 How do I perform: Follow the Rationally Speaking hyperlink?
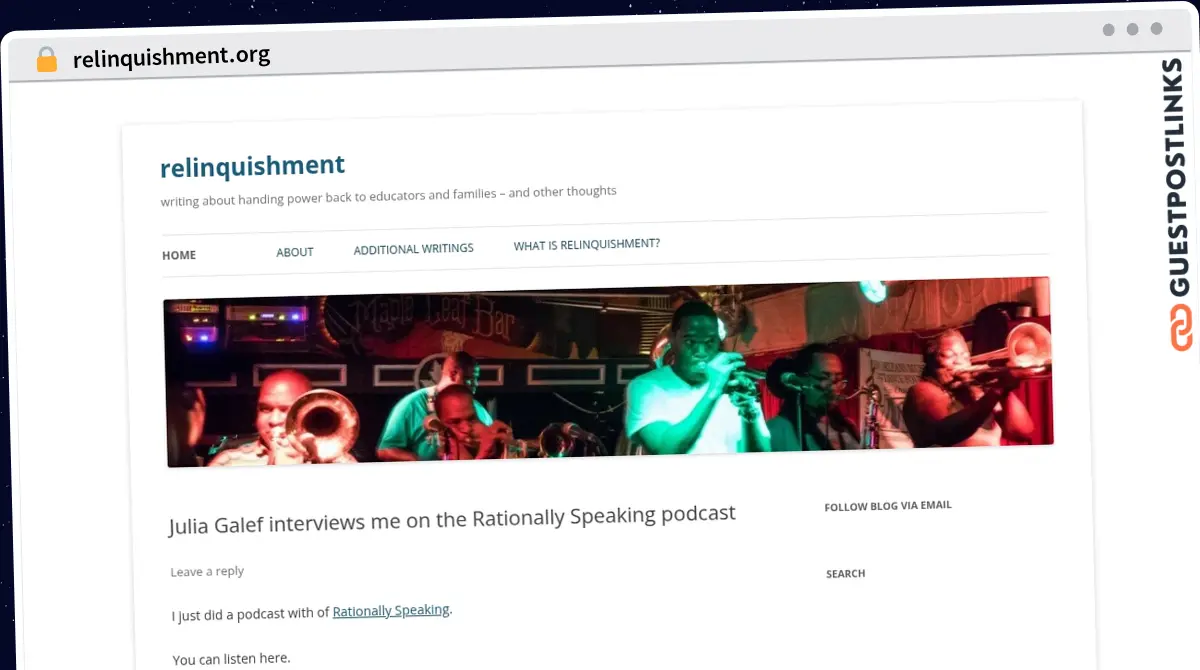click(x=391, y=611)
